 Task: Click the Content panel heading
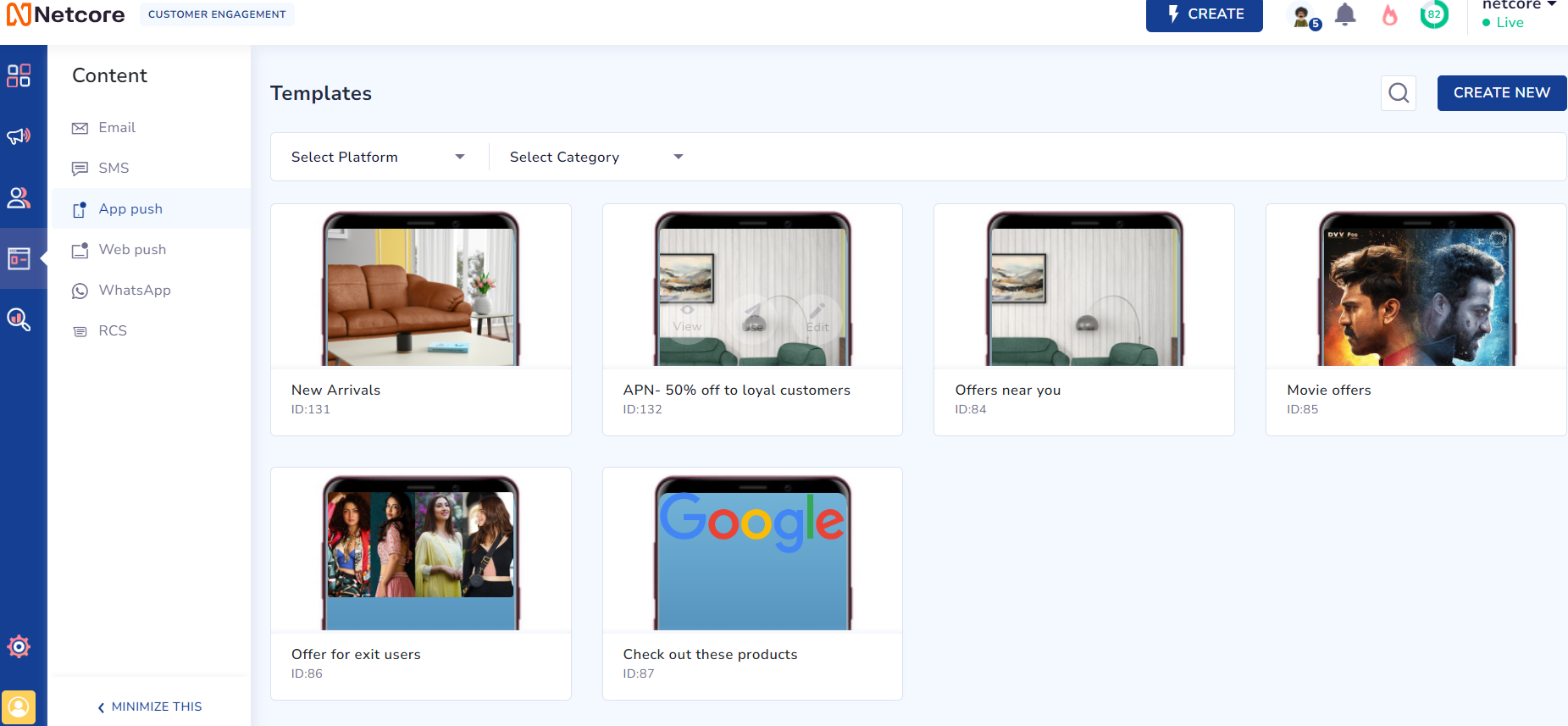109,75
